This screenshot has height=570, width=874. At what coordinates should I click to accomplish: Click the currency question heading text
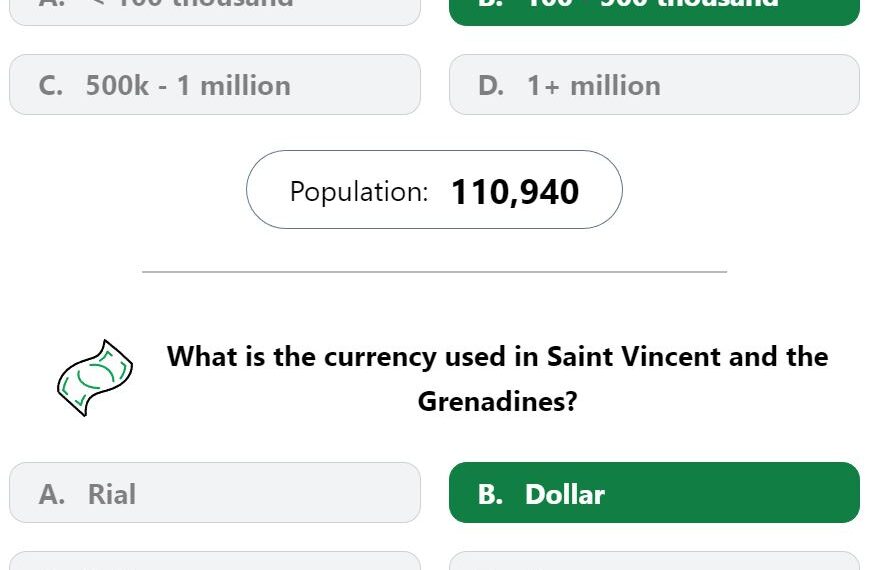[x=497, y=379]
